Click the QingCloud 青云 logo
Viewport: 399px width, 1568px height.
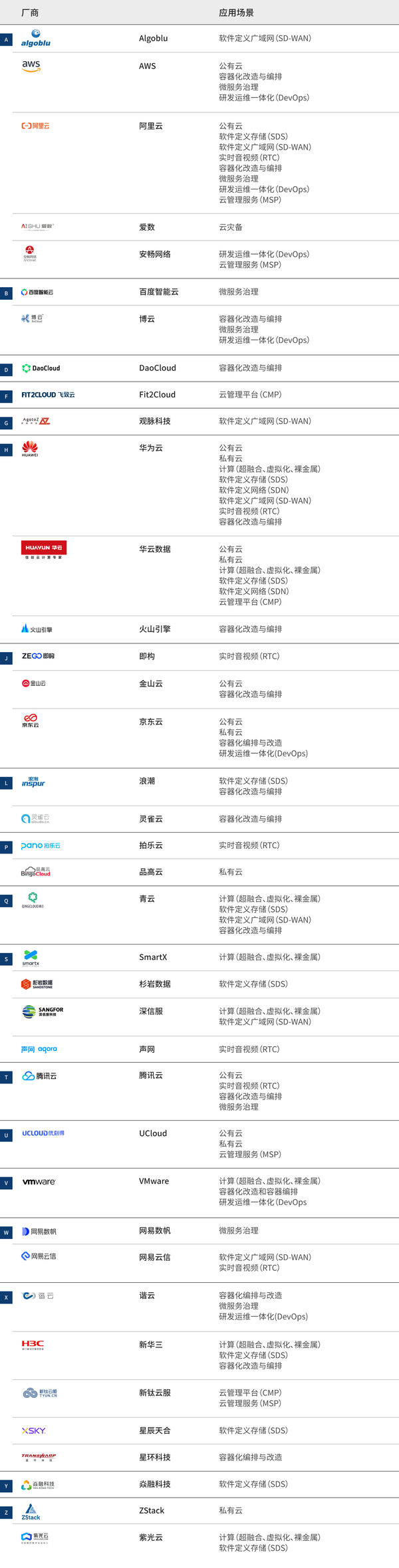[33, 901]
